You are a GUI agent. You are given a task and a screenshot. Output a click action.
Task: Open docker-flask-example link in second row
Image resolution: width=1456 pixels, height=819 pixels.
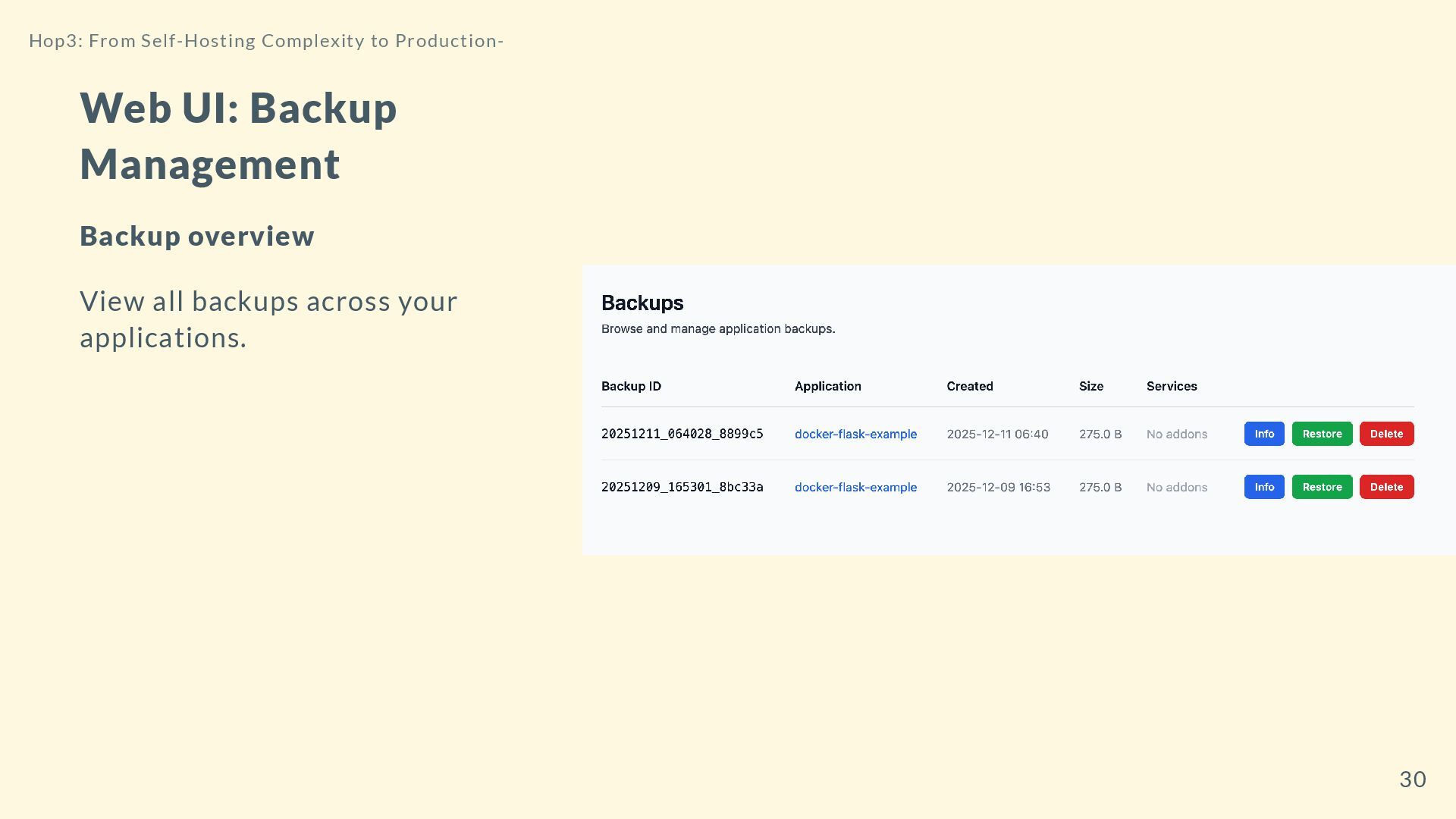coord(855,488)
